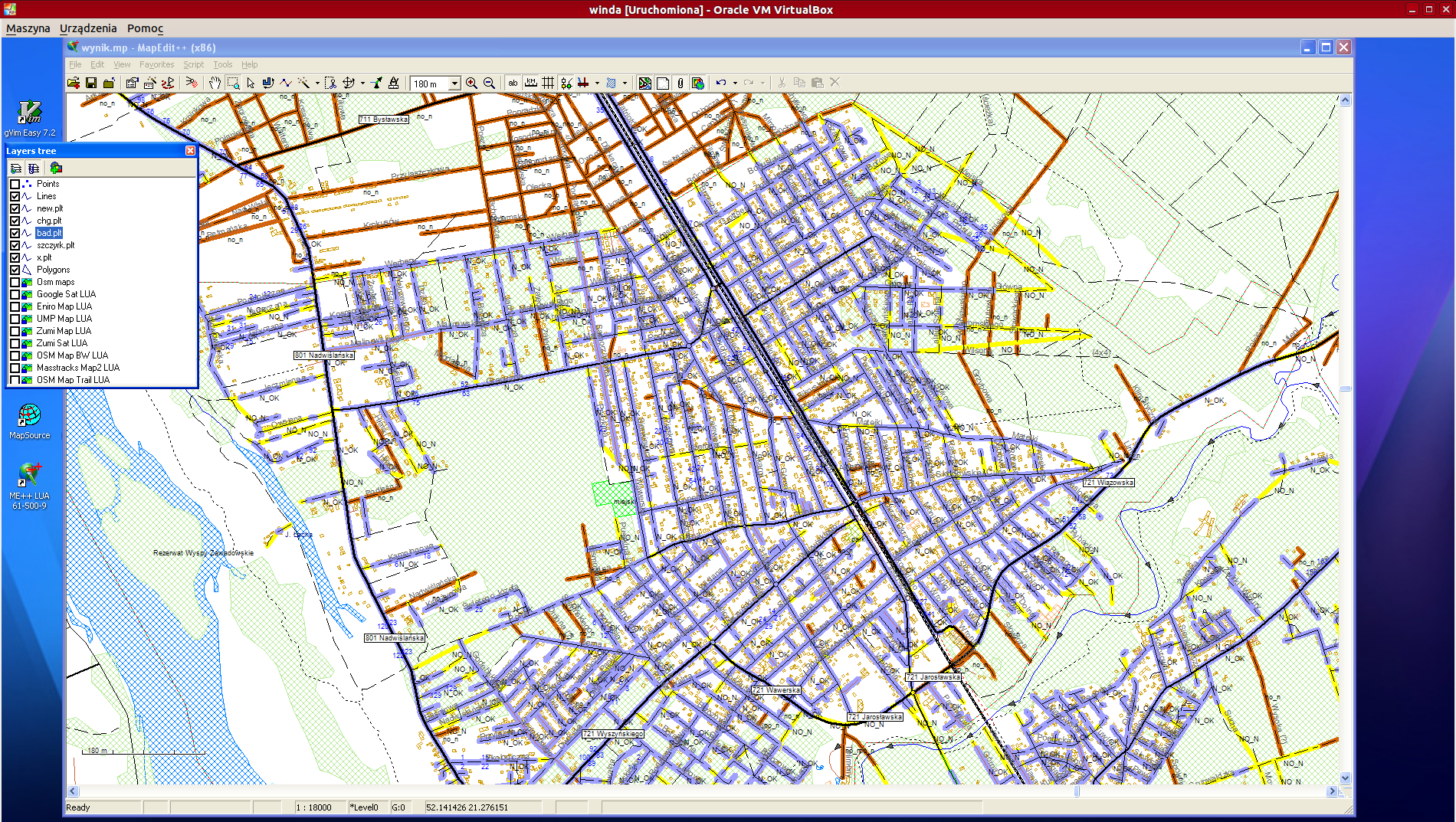Enable the Points layer checkbox
This screenshot has width=1456, height=822.
[15, 184]
